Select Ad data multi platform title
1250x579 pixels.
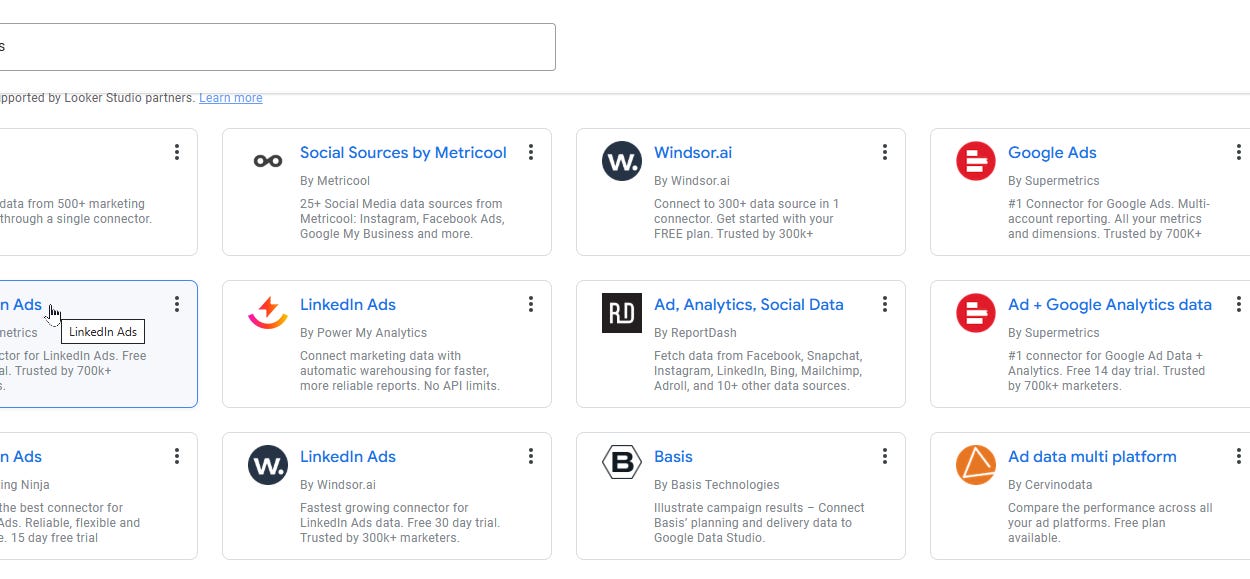click(x=1092, y=457)
